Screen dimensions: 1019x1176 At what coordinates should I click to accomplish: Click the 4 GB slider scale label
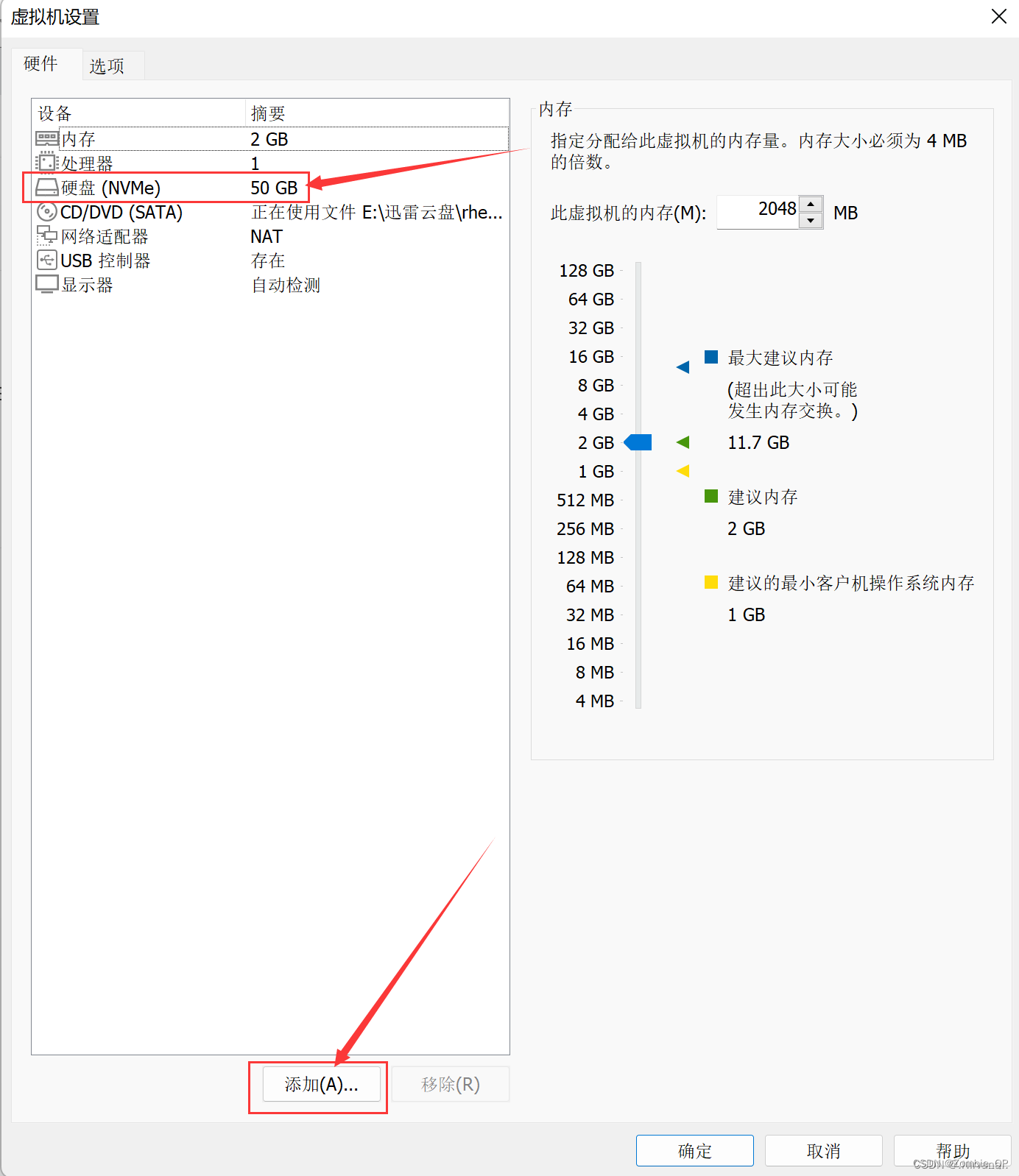tap(596, 414)
